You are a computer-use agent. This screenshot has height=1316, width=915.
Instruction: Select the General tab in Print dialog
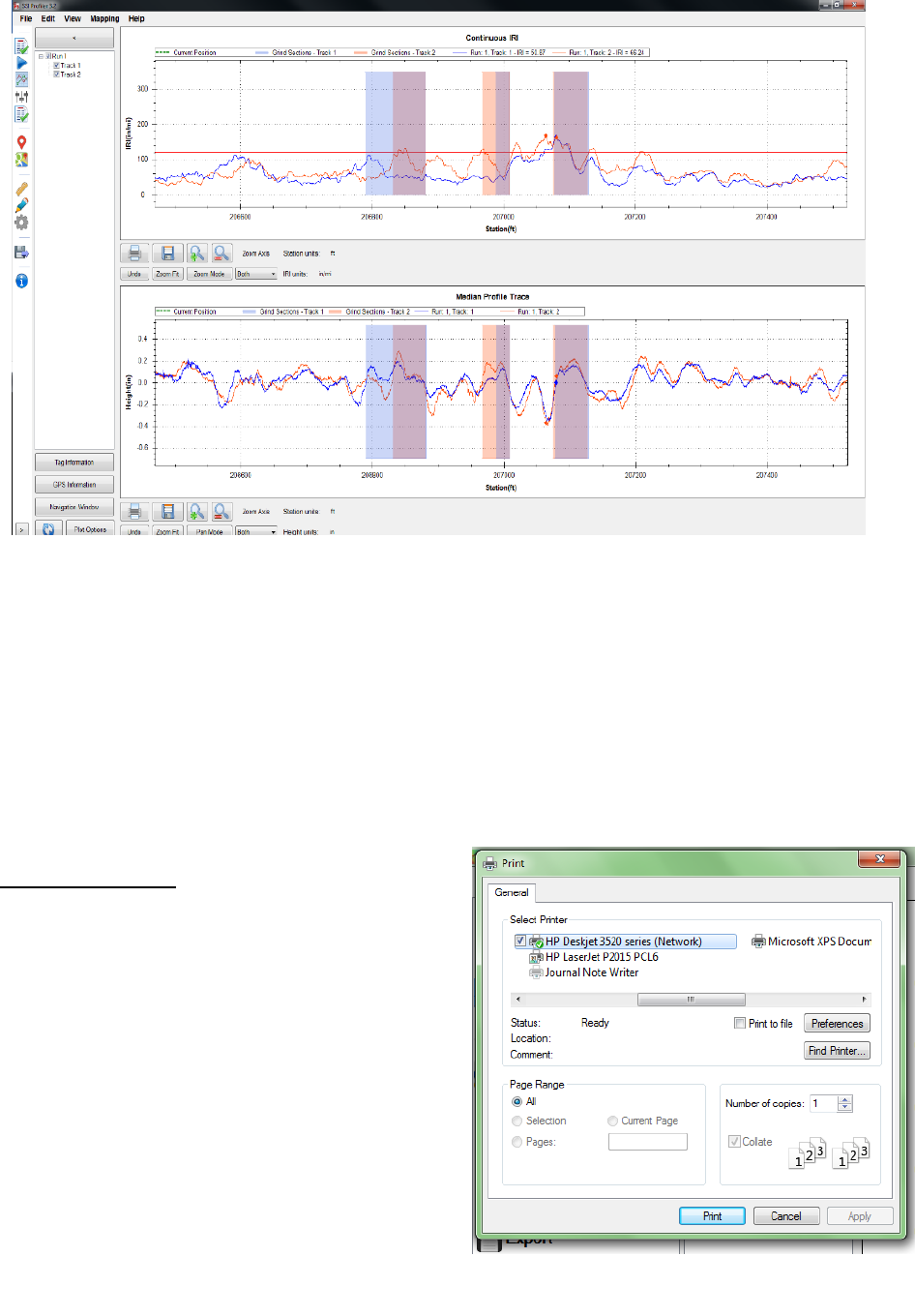[512, 892]
